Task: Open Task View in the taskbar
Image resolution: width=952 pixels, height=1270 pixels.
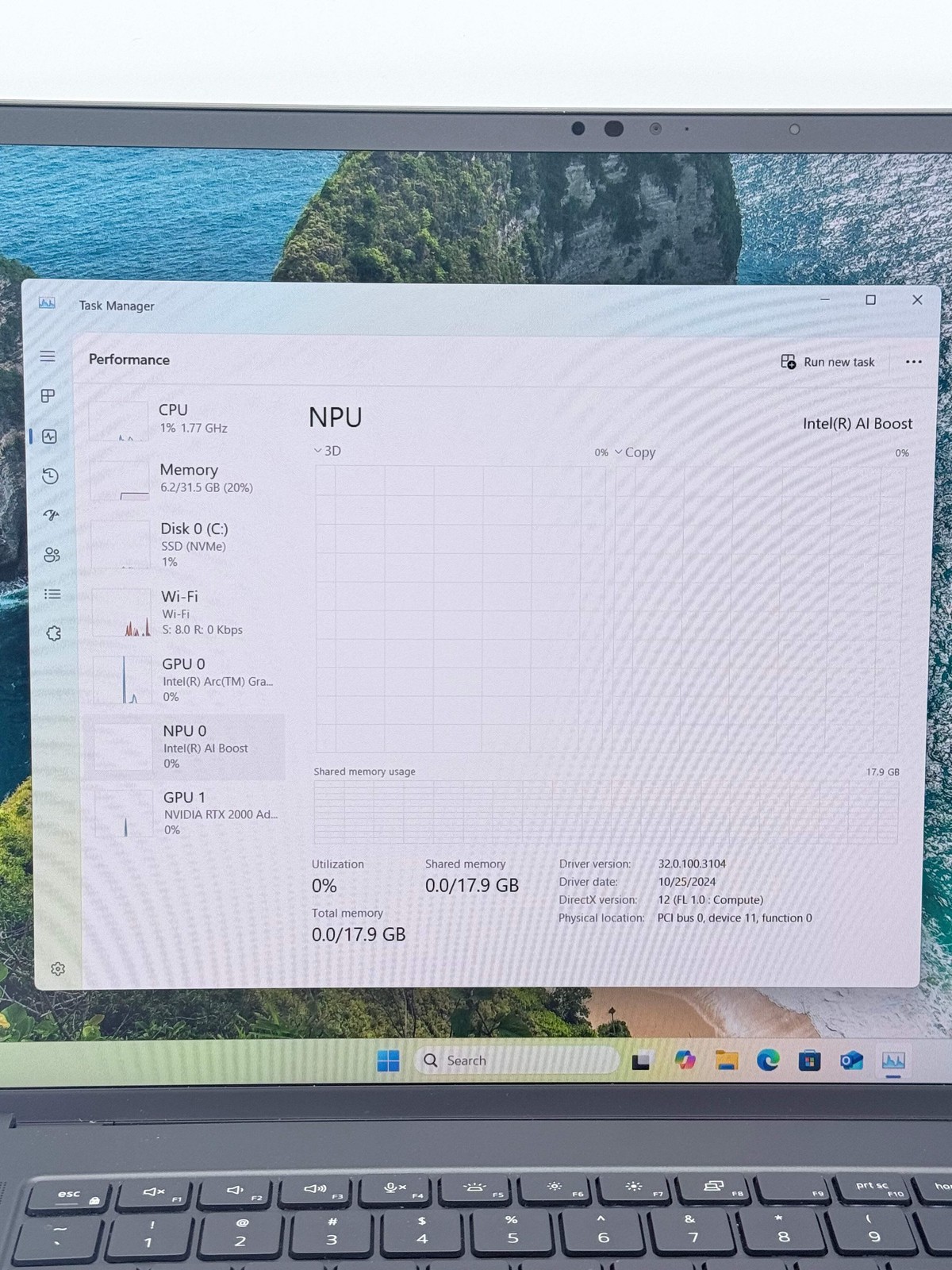Action: point(642,1060)
